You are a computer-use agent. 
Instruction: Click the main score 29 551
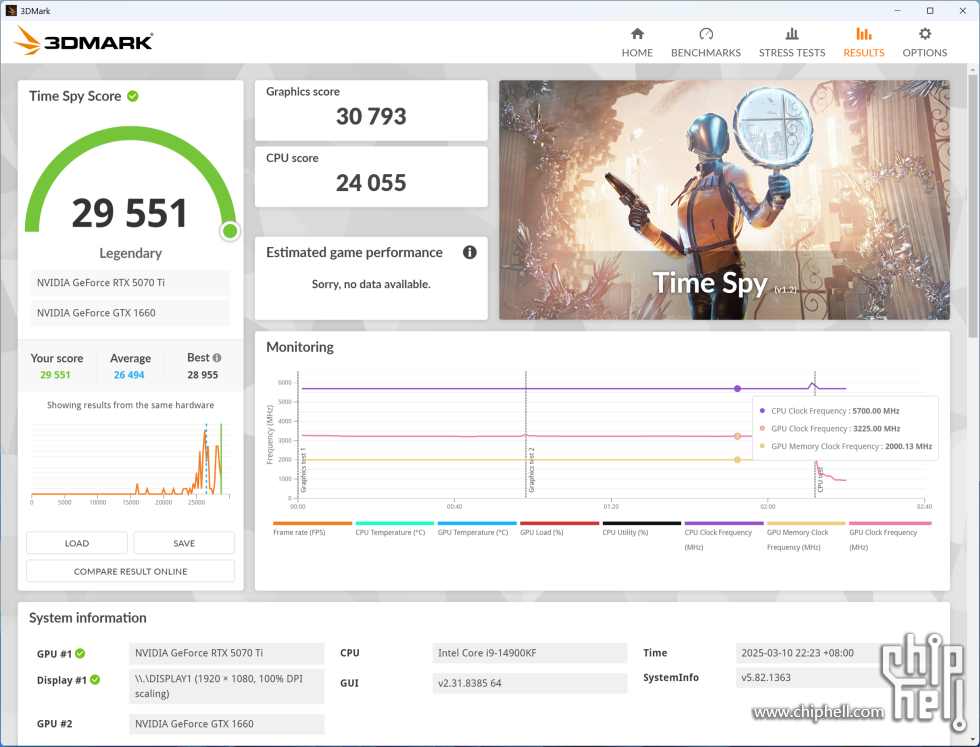(130, 213)
